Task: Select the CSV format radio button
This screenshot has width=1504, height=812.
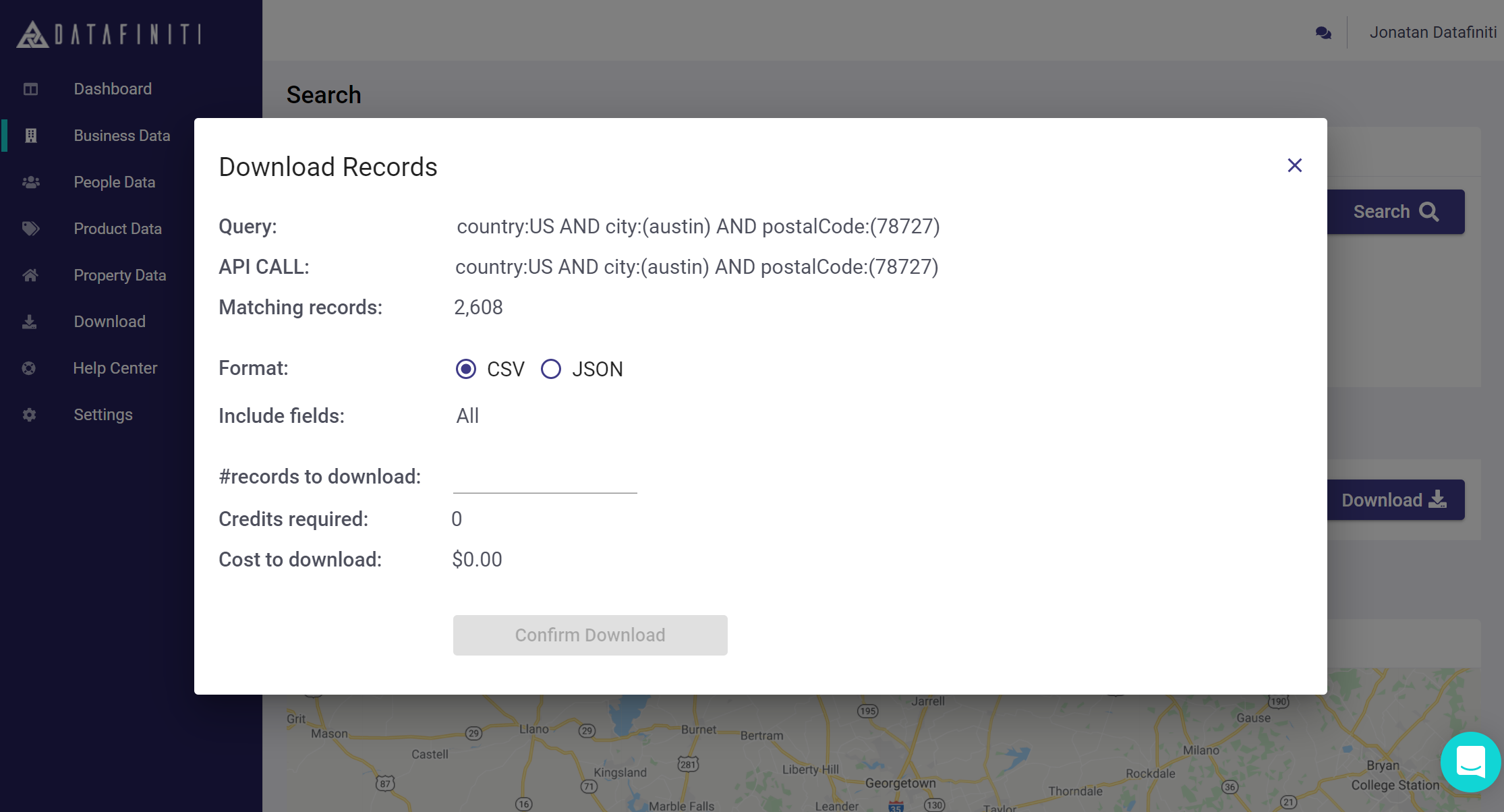Action: [x=466, y=369]
